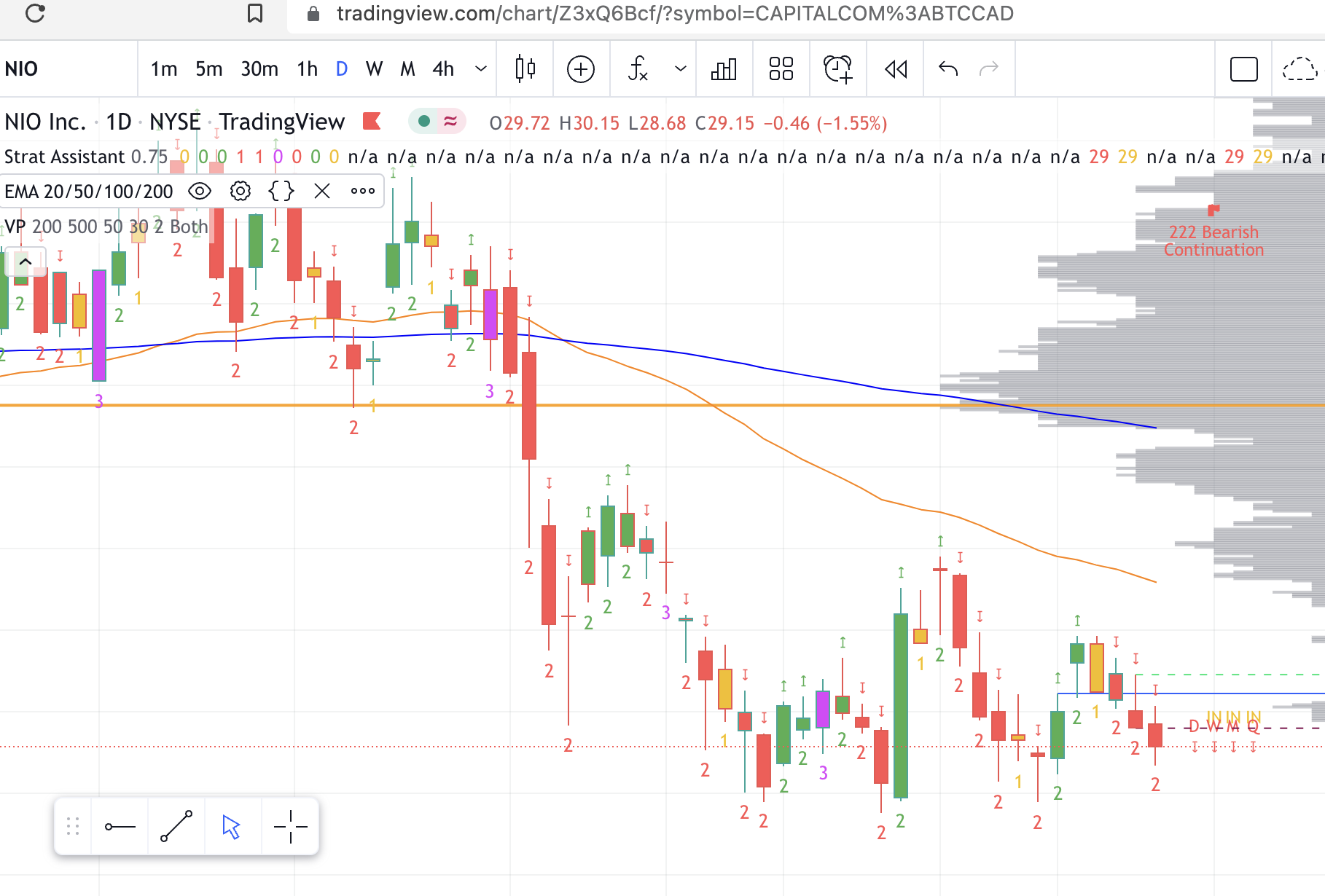Click the opening price O29.72 value
The image size is (1325, 896).
pos(520,123)
